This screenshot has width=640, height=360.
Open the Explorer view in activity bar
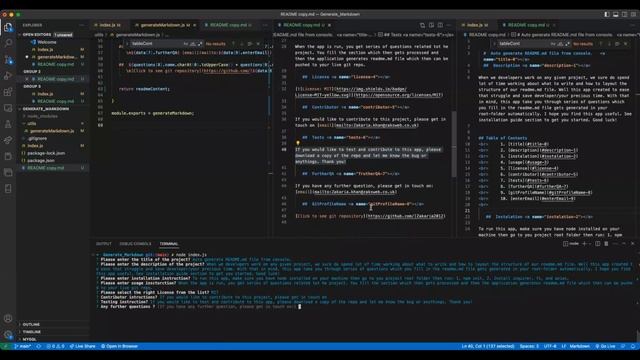[x=8, y=27]
